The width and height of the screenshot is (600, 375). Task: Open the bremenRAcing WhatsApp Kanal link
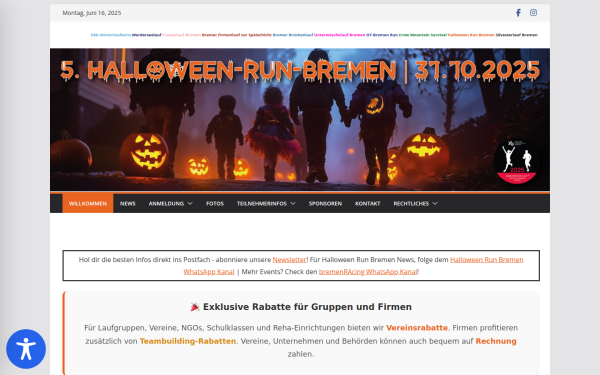[368, 272]
